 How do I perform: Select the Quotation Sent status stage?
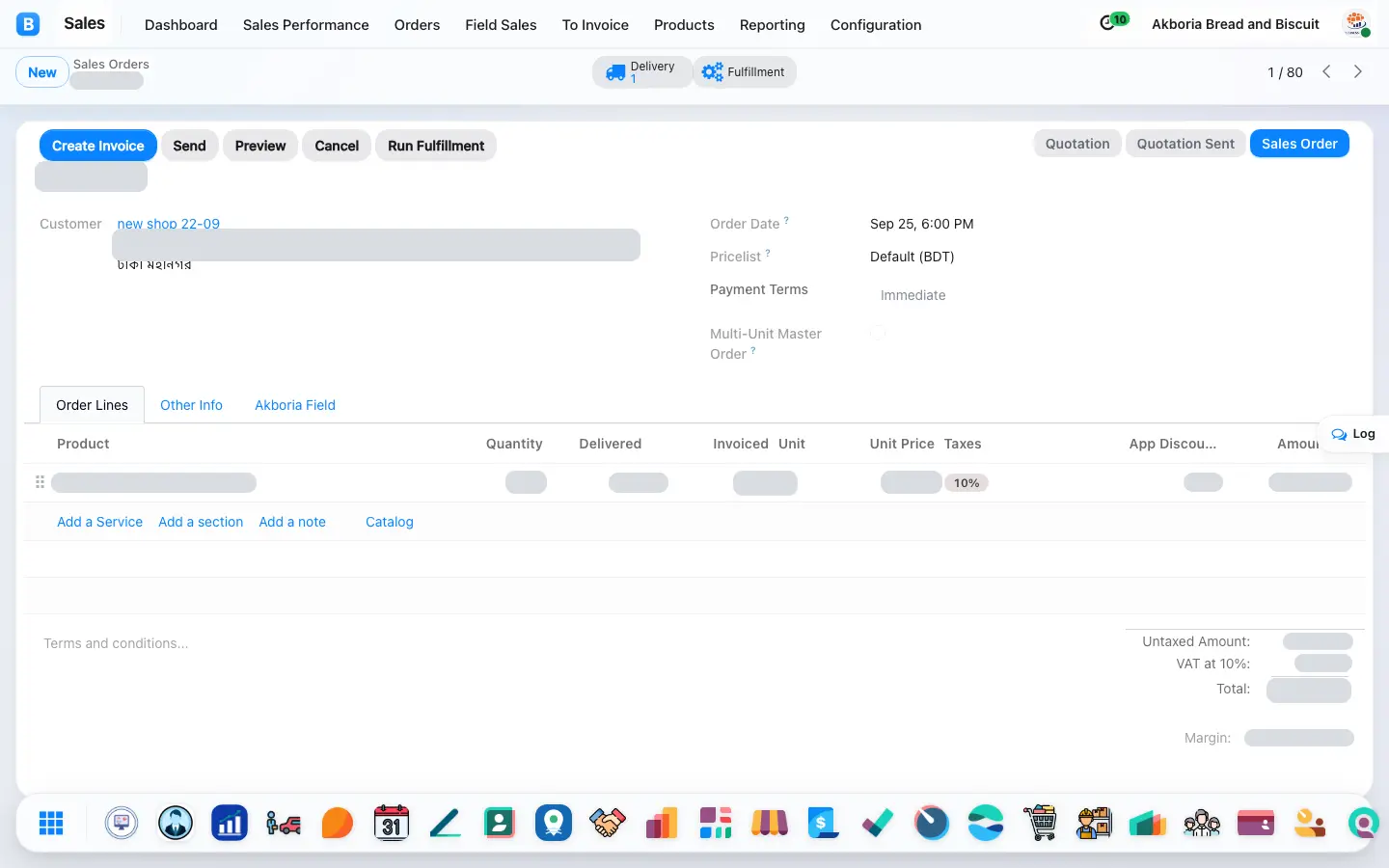tap(1185, 144)
